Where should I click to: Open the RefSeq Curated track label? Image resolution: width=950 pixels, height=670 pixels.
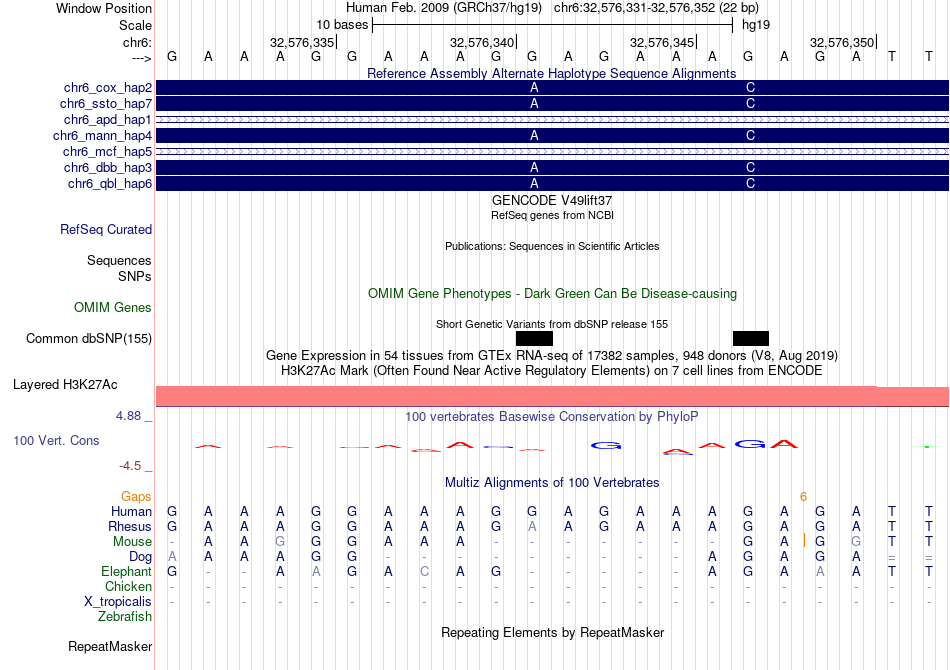pyautogui.click(x=106, y=230)
